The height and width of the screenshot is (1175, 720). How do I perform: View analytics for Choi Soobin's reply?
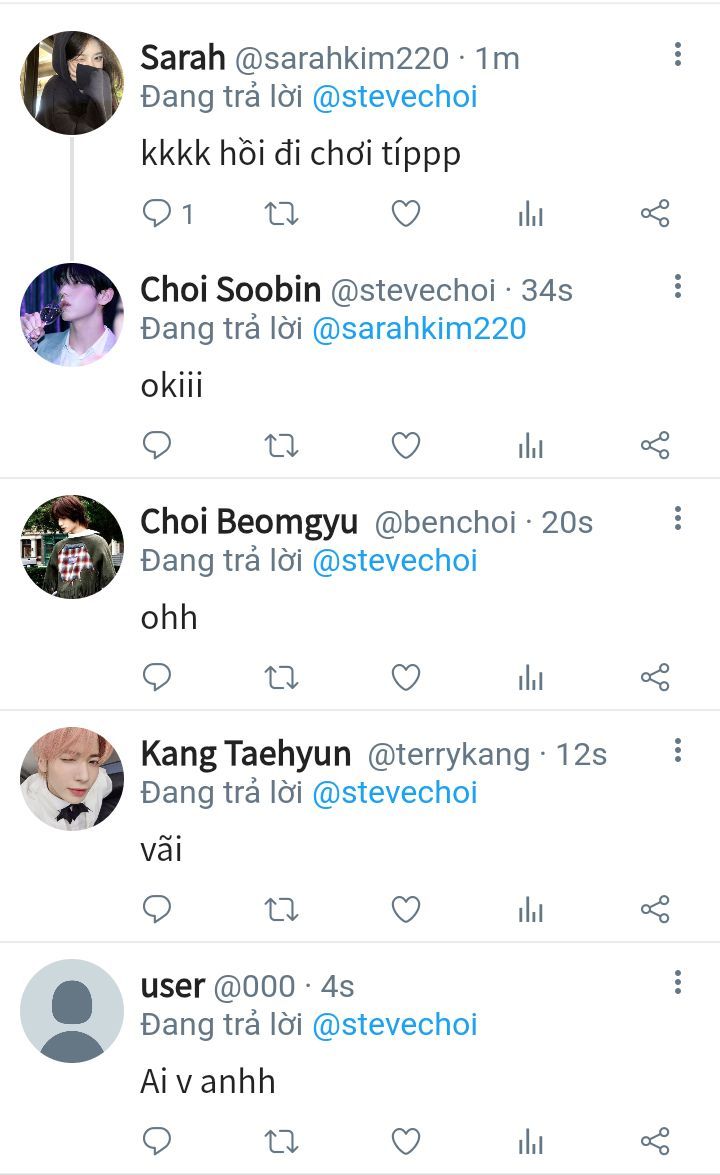[x=530, y=445]
